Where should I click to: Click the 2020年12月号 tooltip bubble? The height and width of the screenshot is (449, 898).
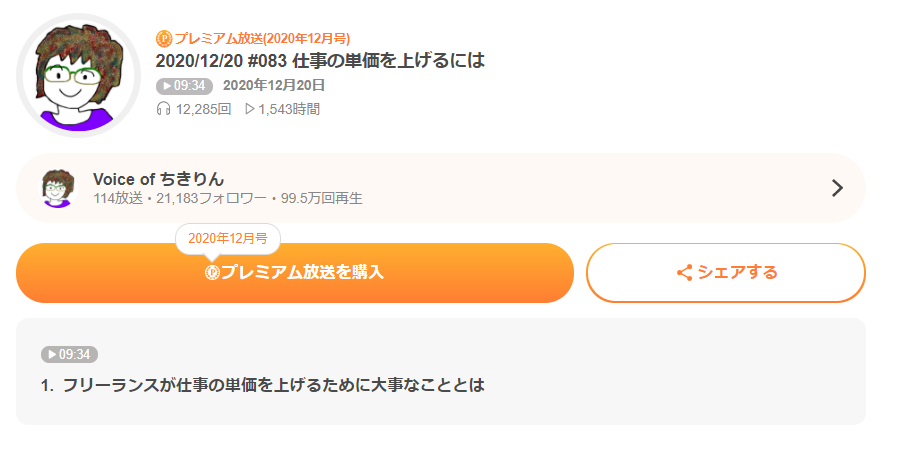tap(227, 239)
